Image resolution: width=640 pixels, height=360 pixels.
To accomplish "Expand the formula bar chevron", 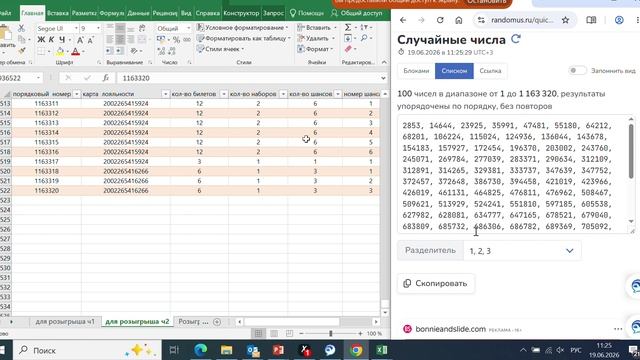I will pyautogui.click(x=383, y=78).
